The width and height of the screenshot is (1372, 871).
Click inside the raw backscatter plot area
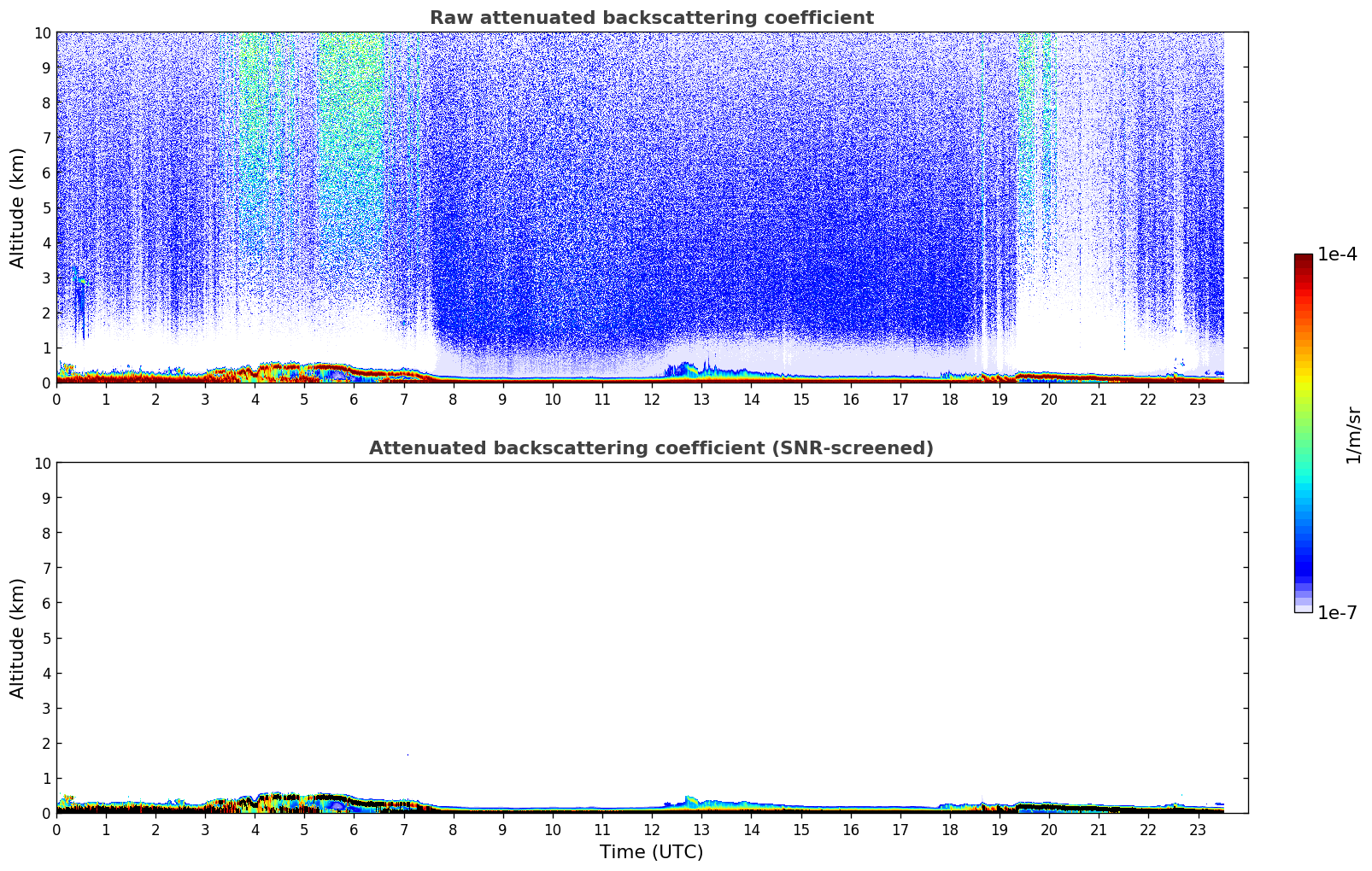pyautogui.click(x=652, y=208)
